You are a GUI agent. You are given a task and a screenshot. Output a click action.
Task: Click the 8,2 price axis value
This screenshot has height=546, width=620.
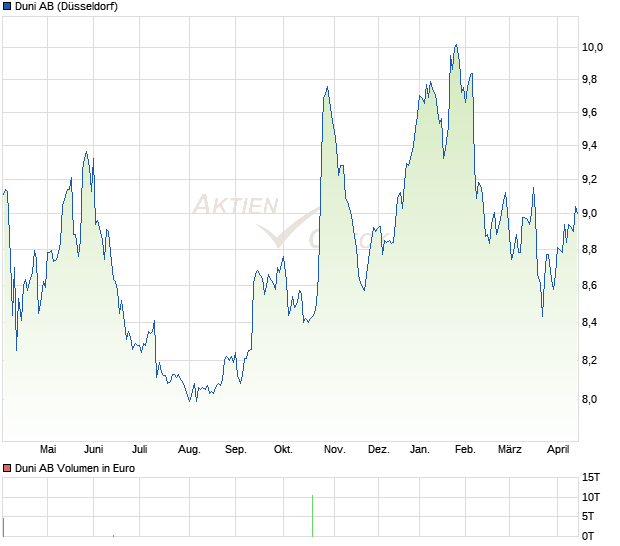point(590,361)
